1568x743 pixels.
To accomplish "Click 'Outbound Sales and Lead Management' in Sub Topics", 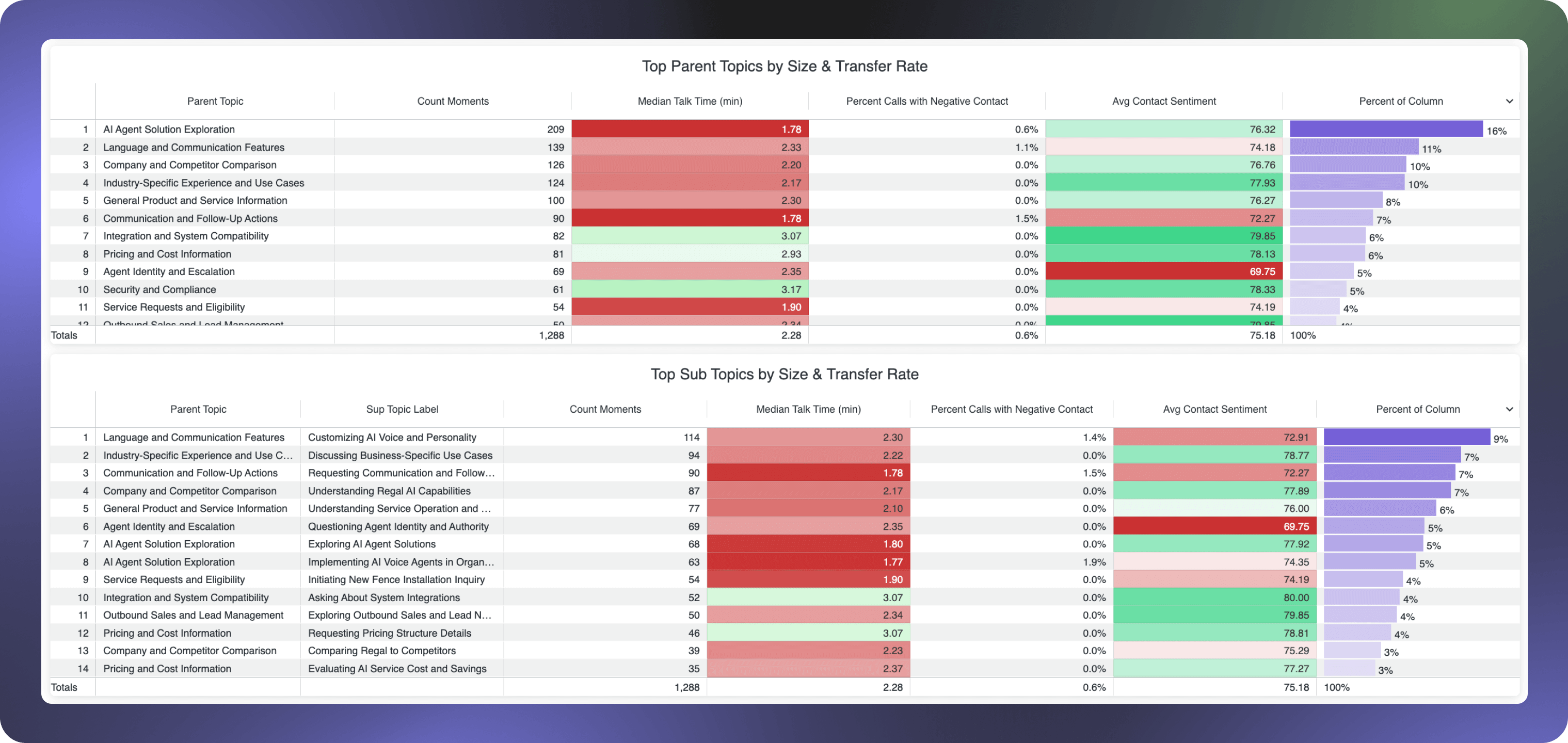I will click(x=193, y=615).
